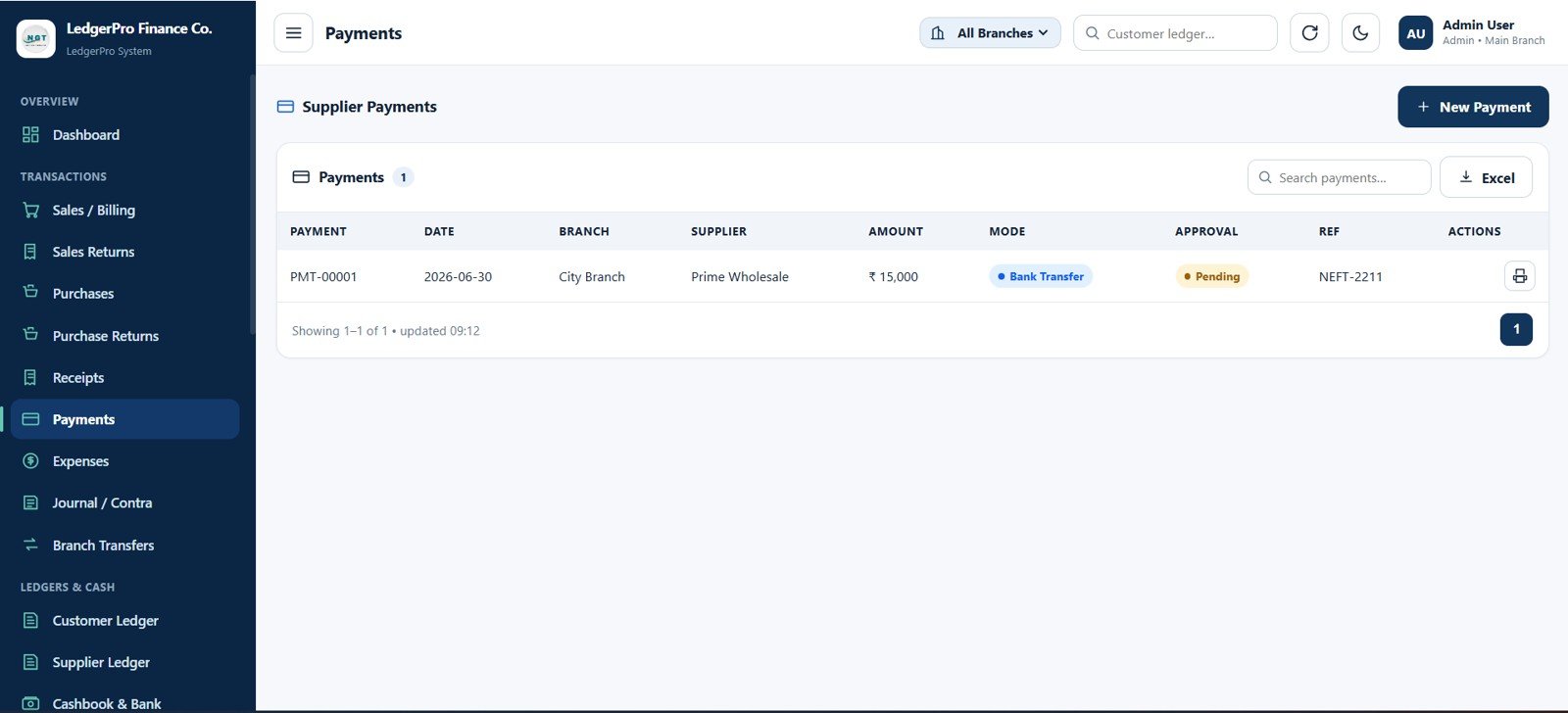Click reference NEFT-2211
This screenshot has width=1568, height=713.
[1350, 277]
